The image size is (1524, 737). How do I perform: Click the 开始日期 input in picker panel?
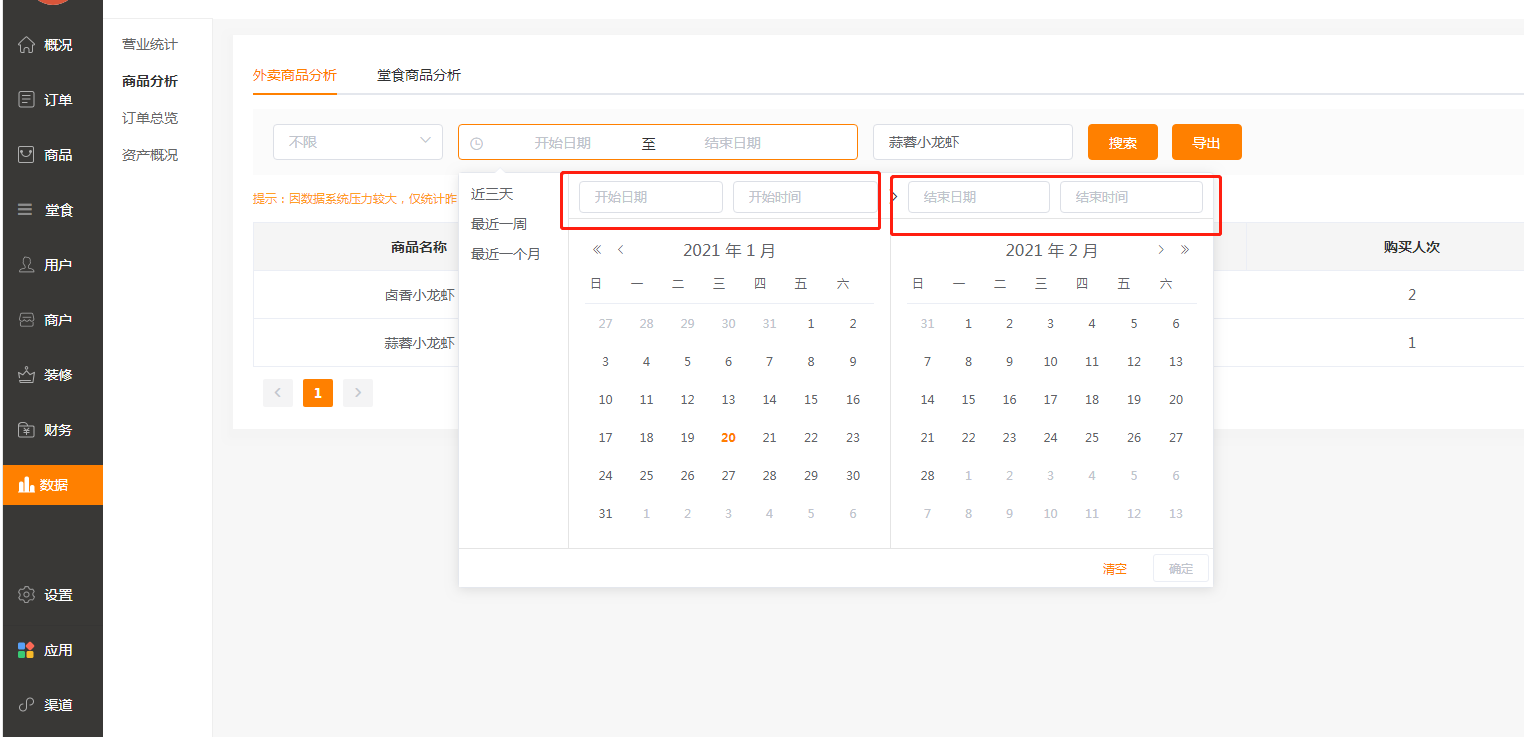pyautogui.click(x=651, y=197)
